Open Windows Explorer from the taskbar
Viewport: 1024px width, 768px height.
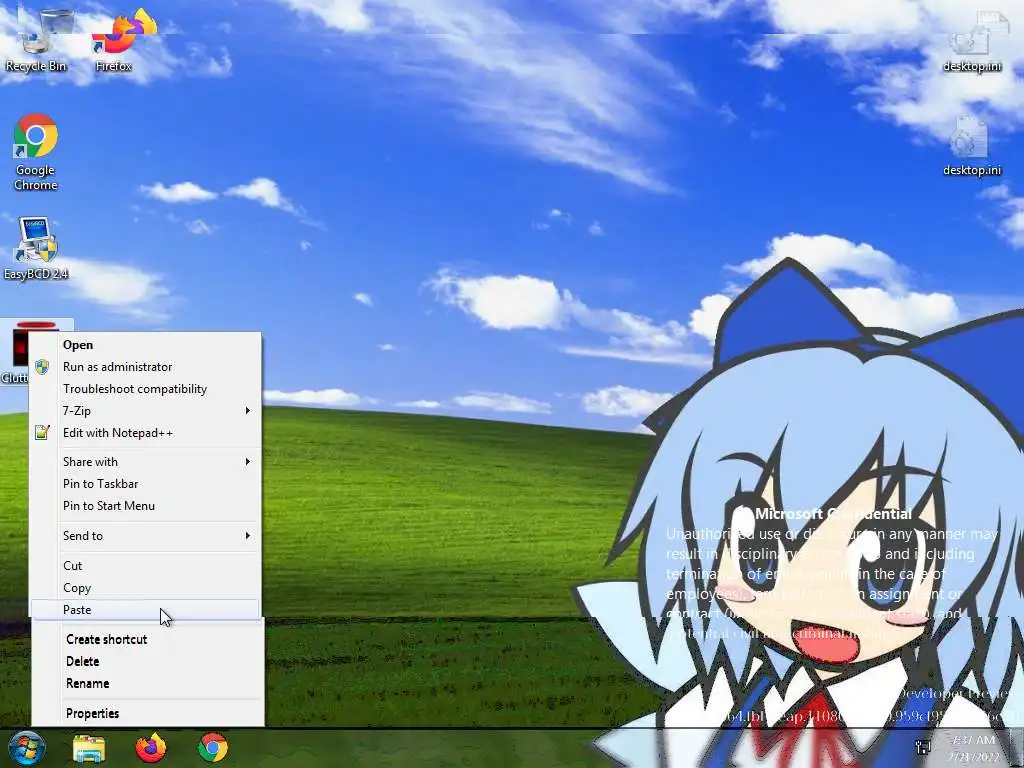[89, 749]
